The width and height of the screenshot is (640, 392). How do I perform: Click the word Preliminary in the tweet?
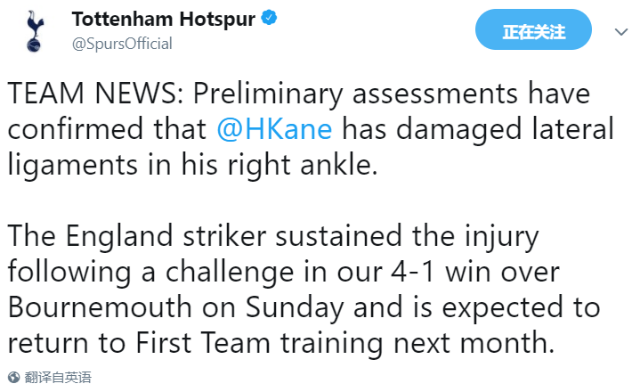[x=268, y=94]
